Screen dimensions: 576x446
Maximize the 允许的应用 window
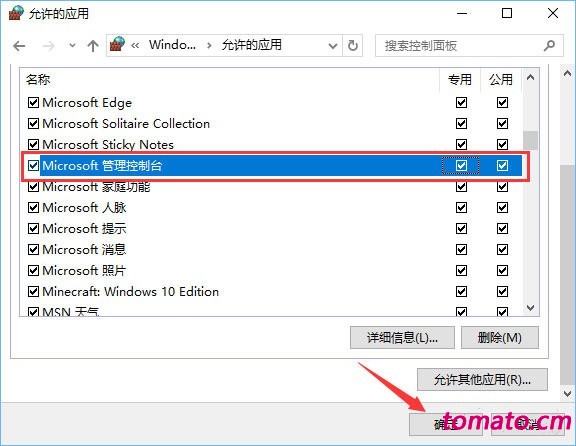pos(507,14)
